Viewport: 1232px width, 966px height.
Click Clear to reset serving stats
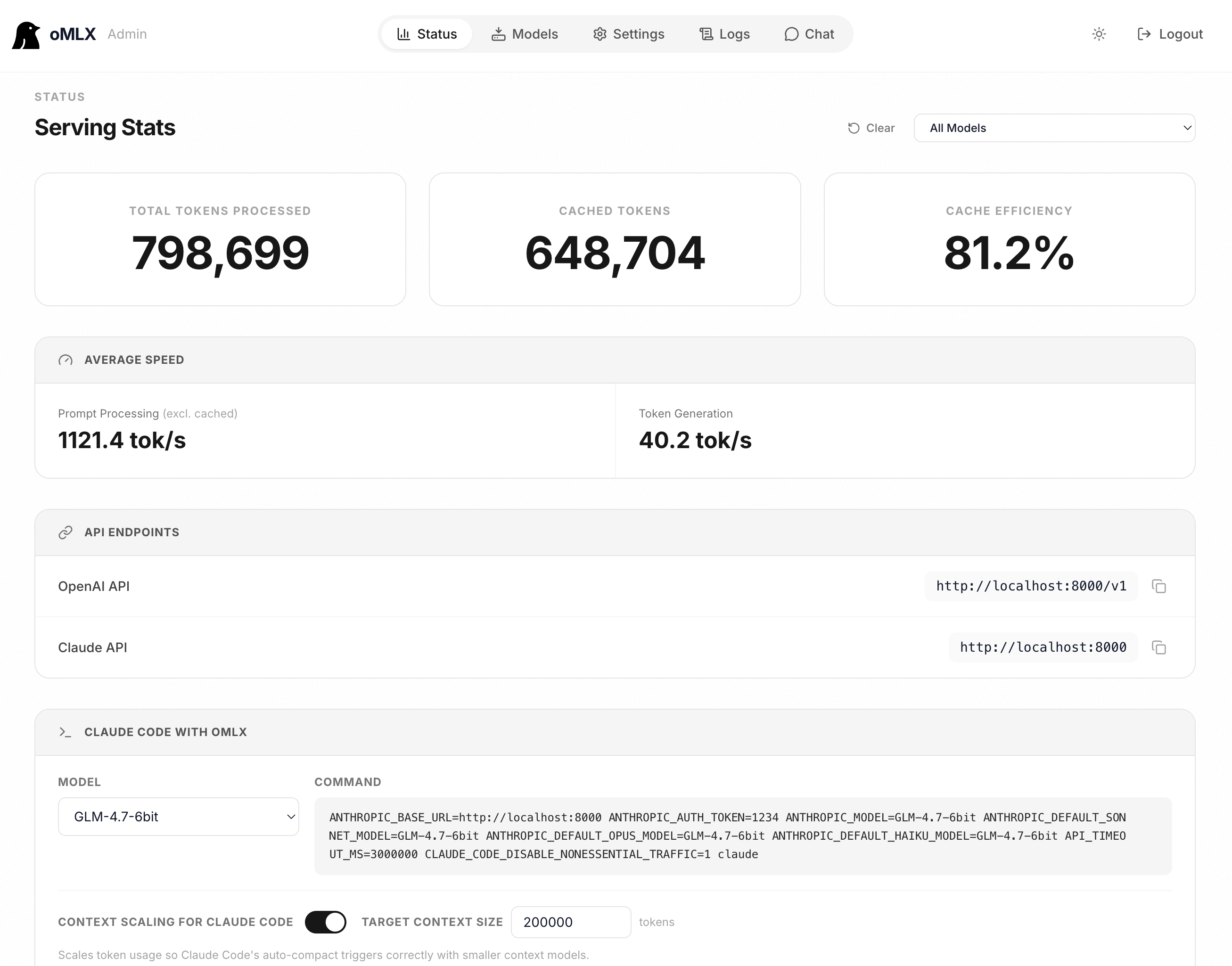point(871,128)
